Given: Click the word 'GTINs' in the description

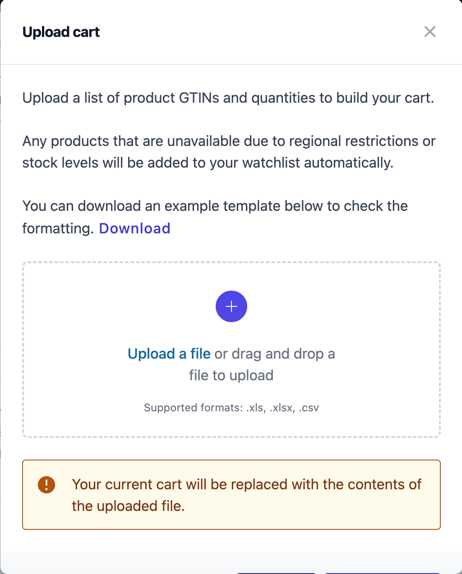Looking at the screenshot, I should click(x=199, y=98).
